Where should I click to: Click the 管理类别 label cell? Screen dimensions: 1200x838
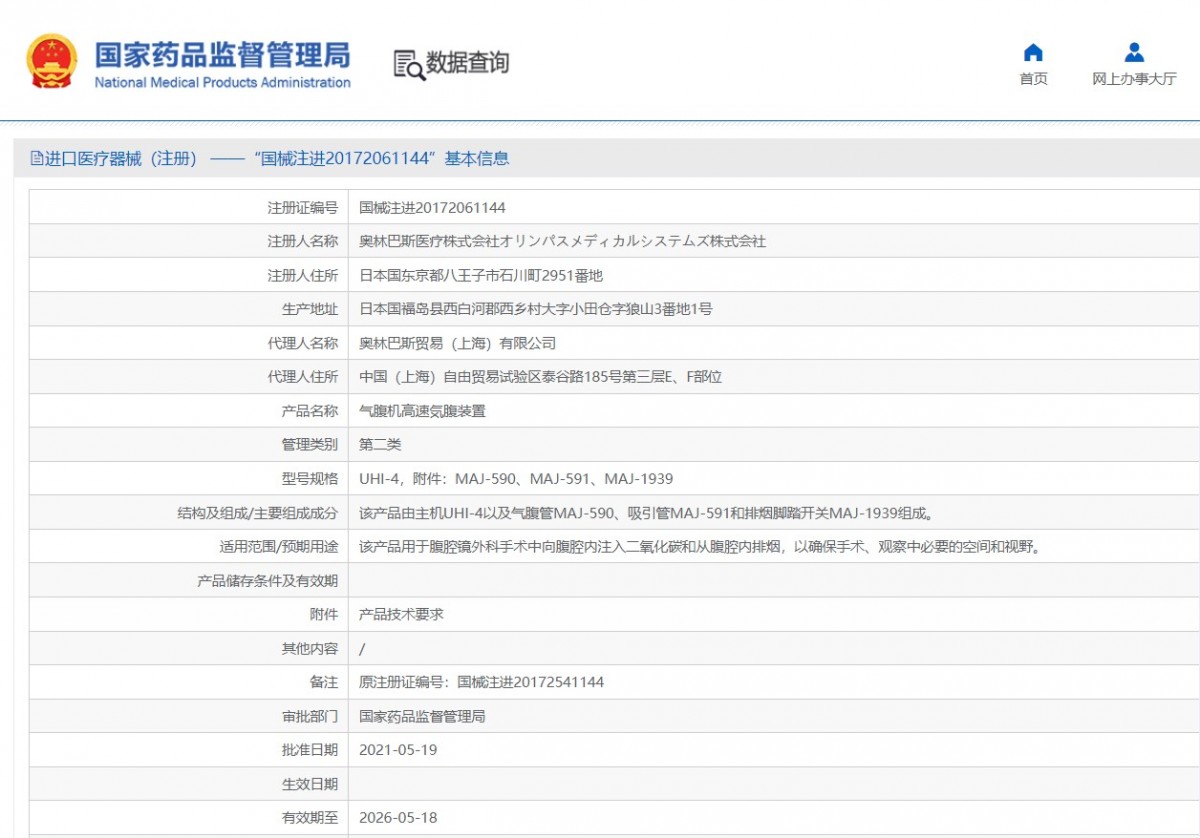coord(189,445)
